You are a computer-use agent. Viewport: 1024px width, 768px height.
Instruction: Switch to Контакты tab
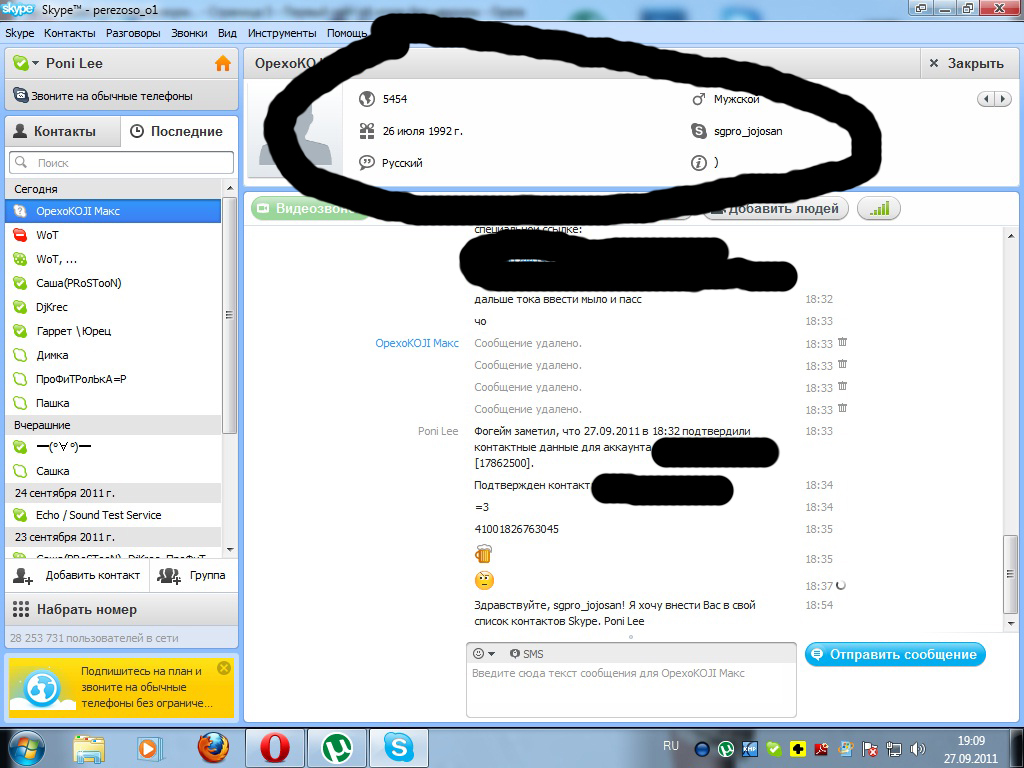(x=63, y=131)
